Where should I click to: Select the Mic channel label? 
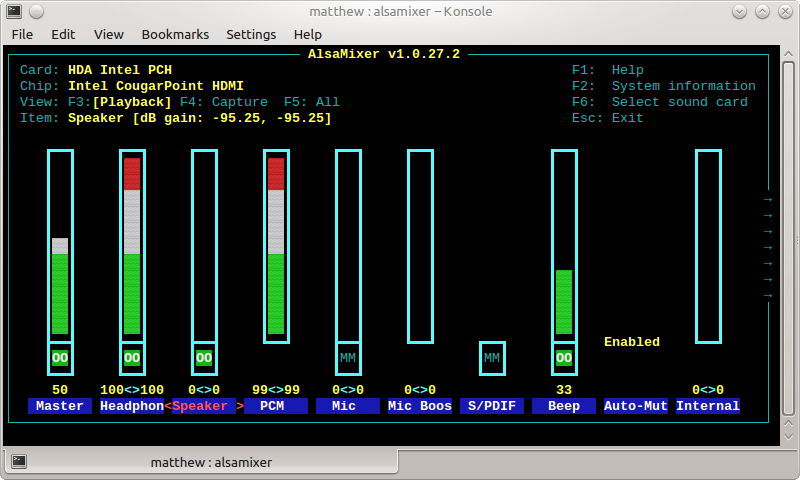[x=348, y=406]
